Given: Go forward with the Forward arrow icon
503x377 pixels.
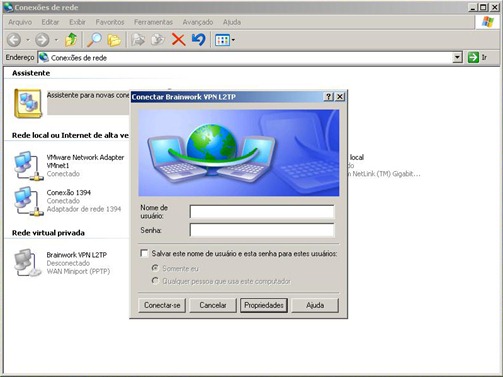Looking at the screenshot, I should (x=42, y=40).
